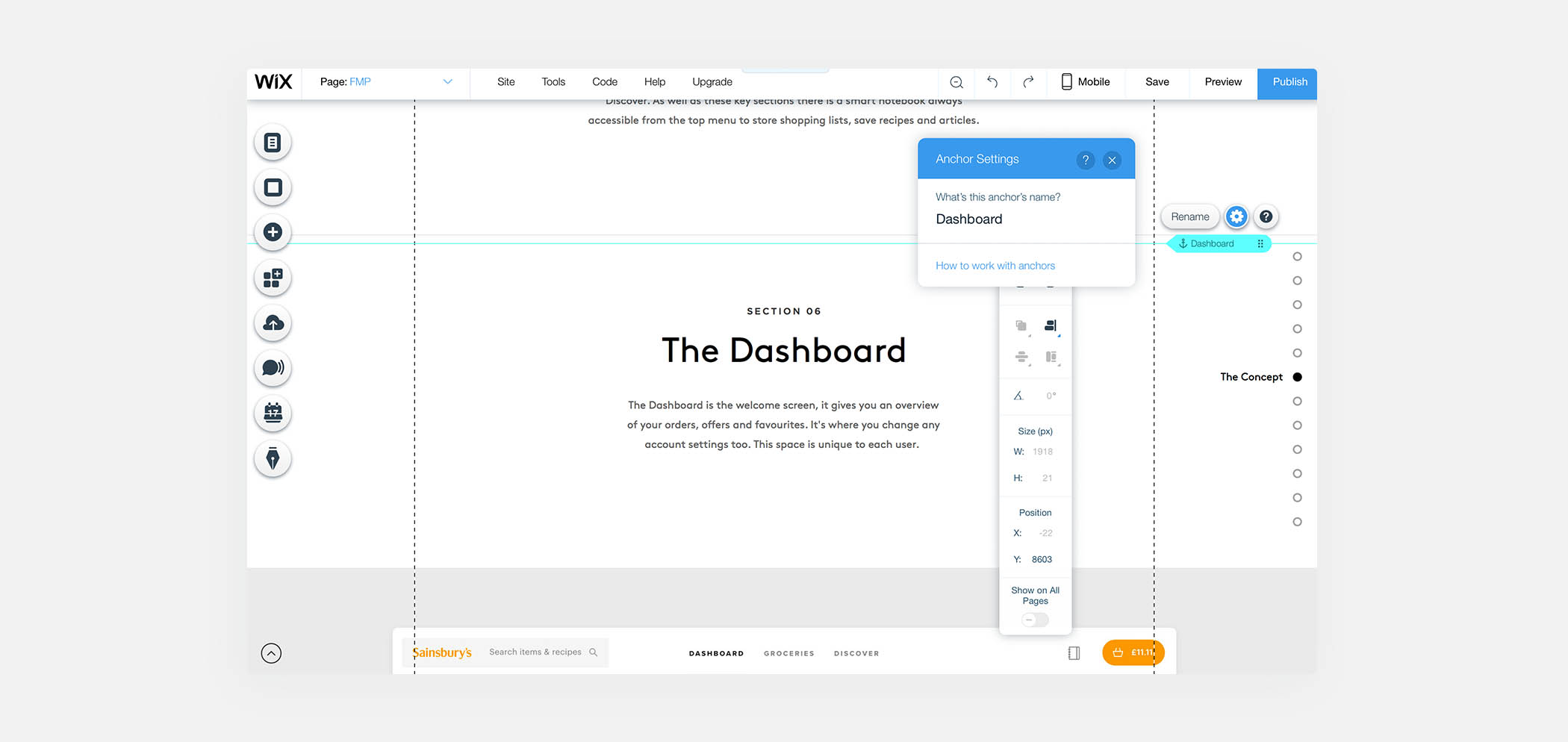Open the Code menu
1568x742 pixels.
605,82
